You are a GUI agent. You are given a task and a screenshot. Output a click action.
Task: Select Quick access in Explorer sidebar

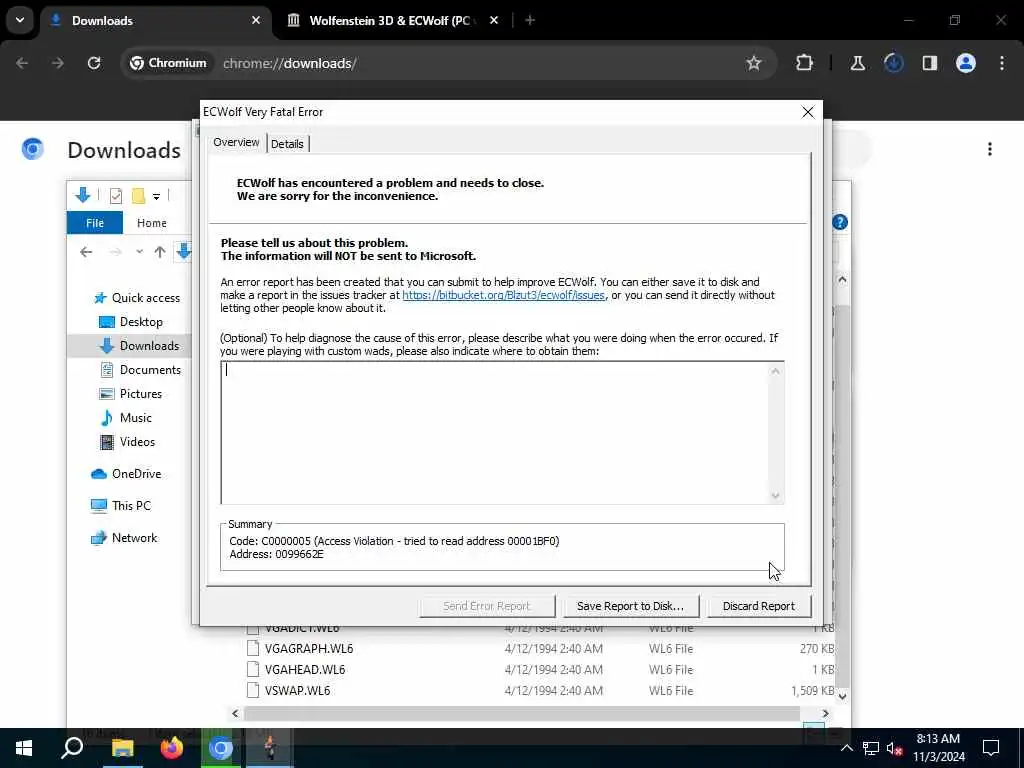[137, 298]
